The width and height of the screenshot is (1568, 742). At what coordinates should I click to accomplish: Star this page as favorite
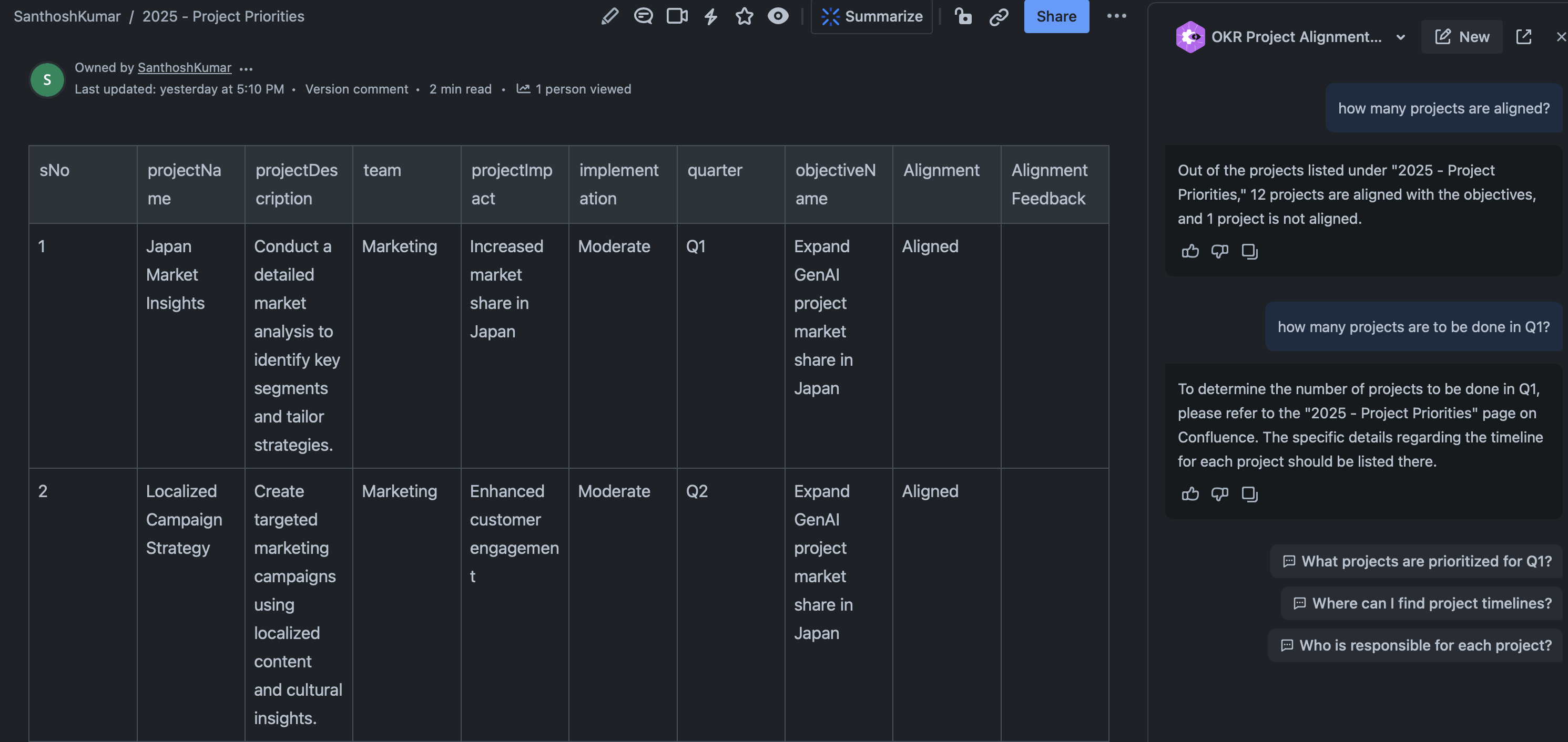[744, 16]
